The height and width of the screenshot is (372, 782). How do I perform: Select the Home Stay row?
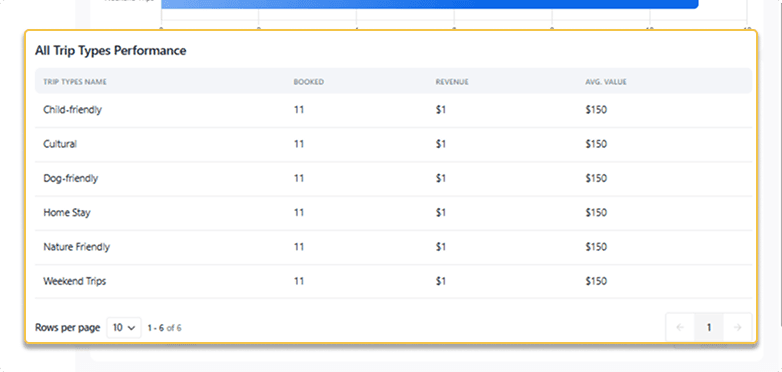coord(393,213)
